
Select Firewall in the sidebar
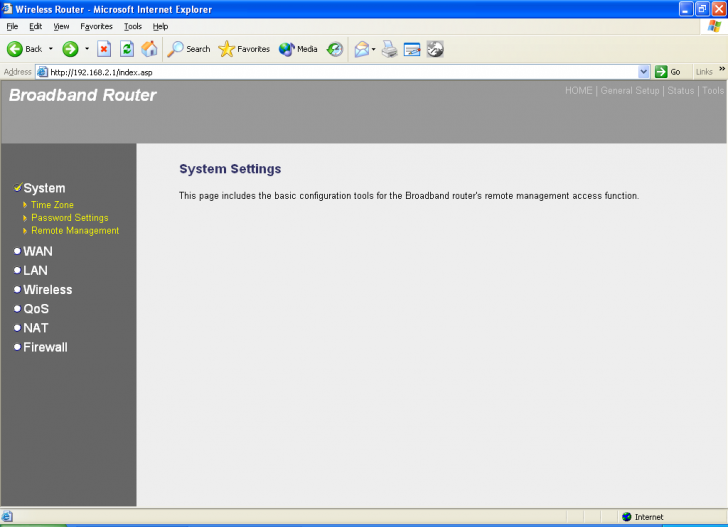(x=46, y=347)
